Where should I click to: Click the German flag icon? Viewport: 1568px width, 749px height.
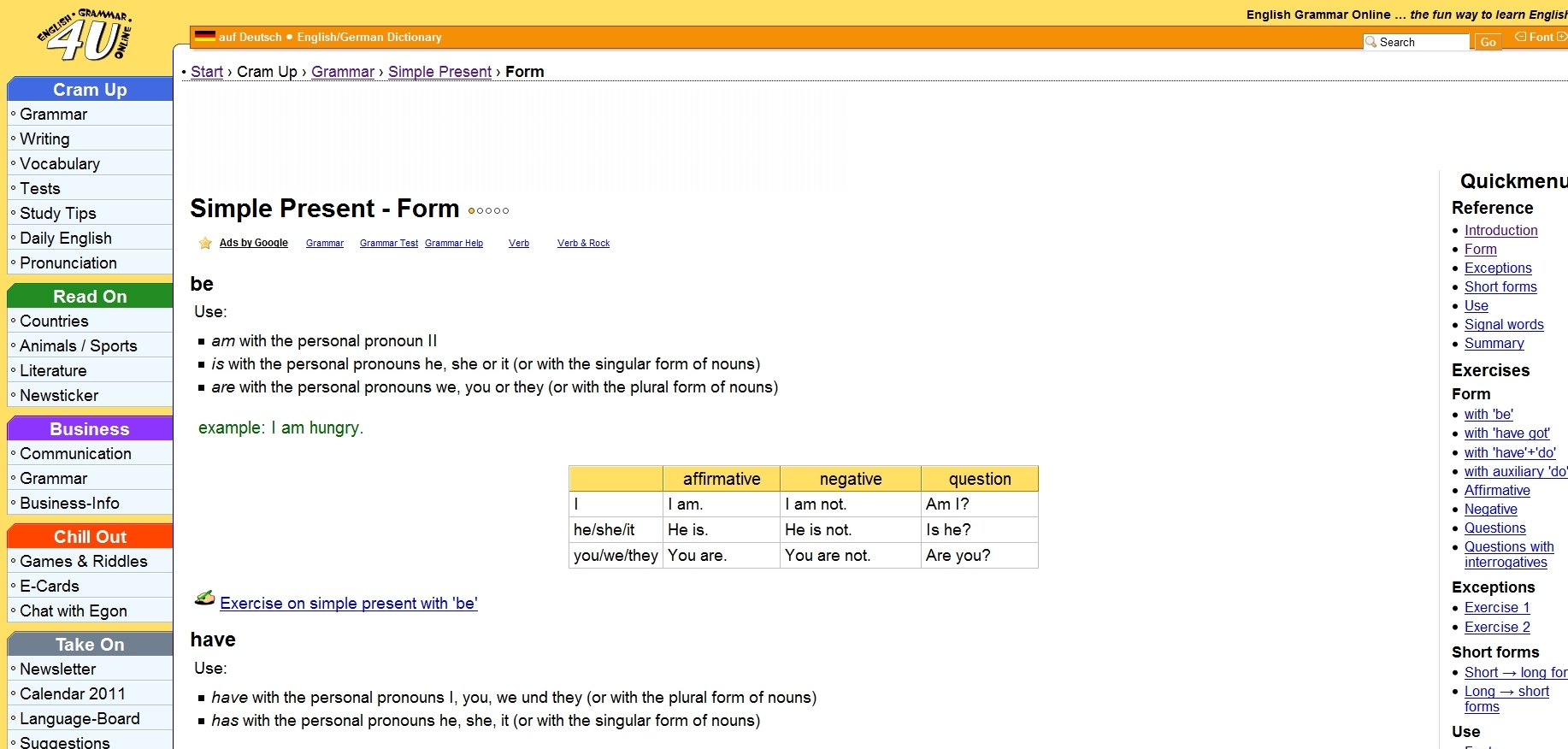click(204, 37)
